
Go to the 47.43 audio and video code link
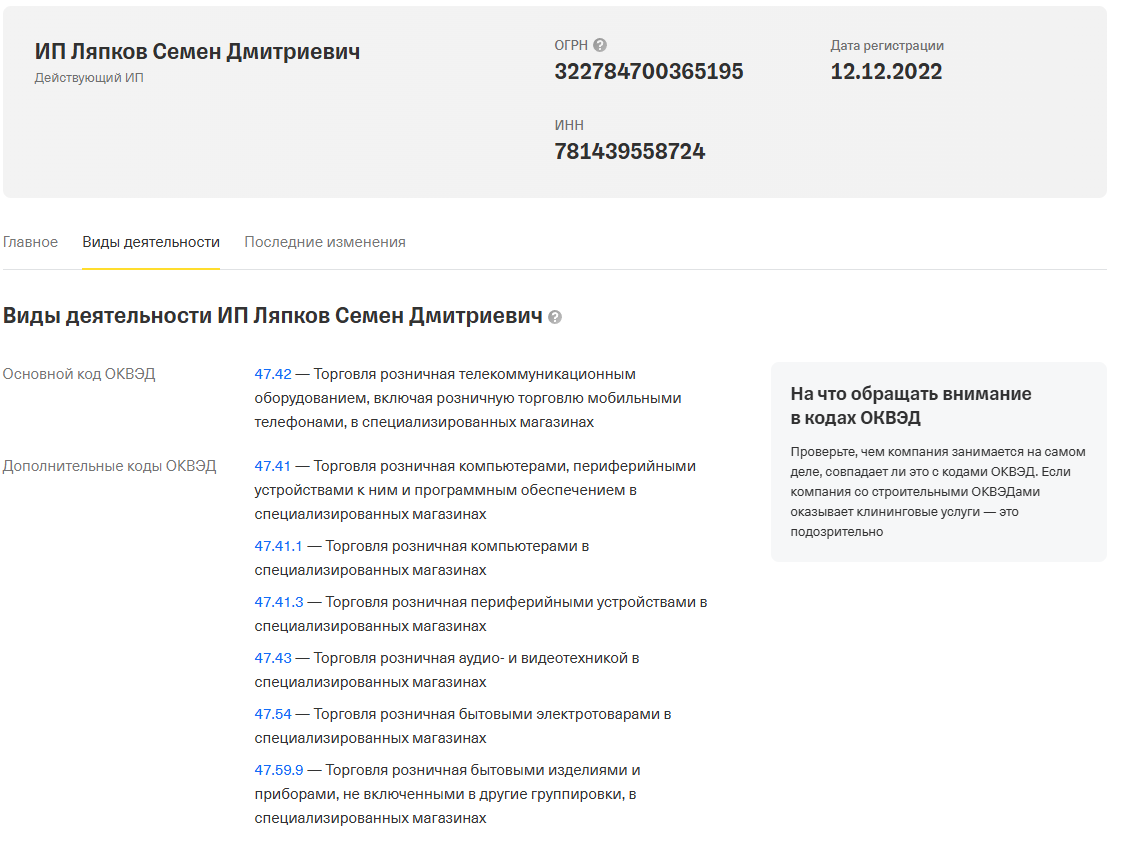[273, 658]
